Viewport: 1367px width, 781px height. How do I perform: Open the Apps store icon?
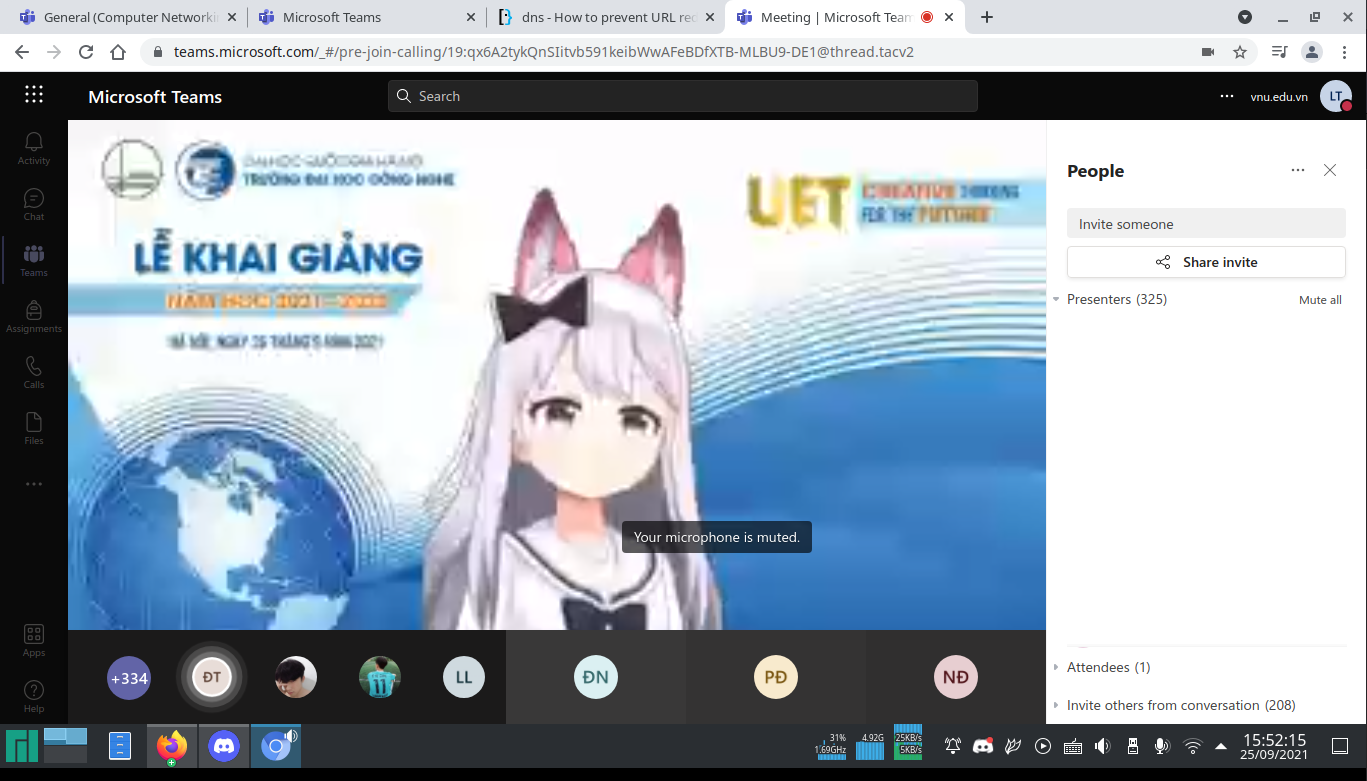click(33, 640)
